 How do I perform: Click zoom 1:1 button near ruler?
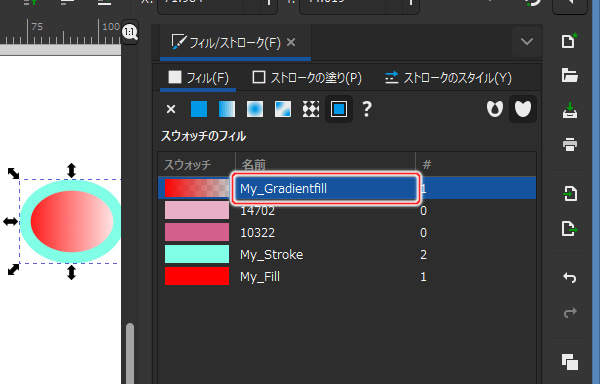(130, 32)
